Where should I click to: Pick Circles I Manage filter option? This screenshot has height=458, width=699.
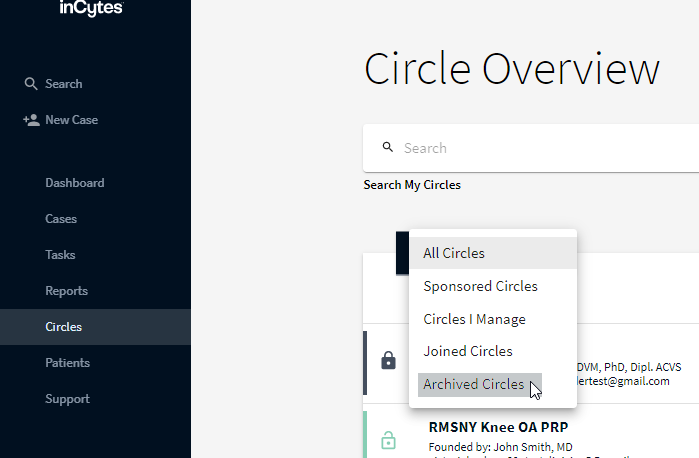coord(474,319)
